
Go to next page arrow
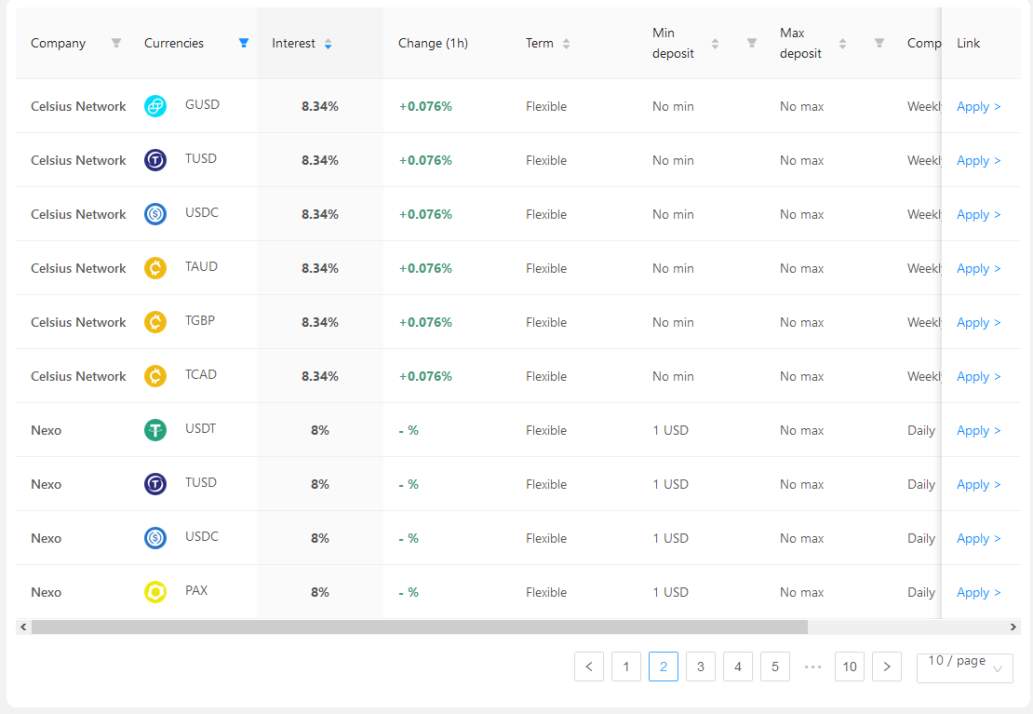[x=887, y=667]
